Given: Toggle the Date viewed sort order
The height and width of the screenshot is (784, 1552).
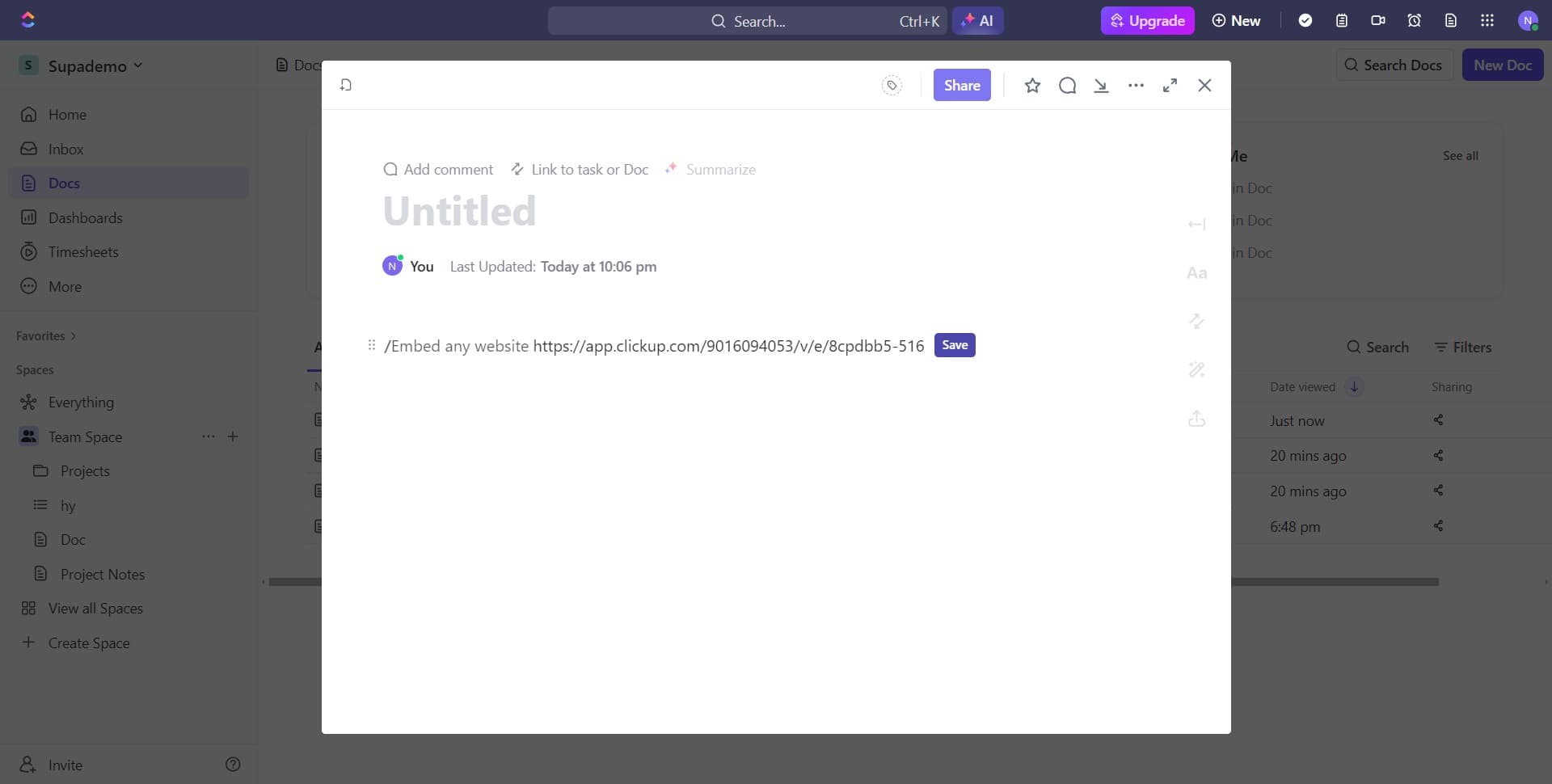Looking at the screenshot, I should [x=1353, y=386].
